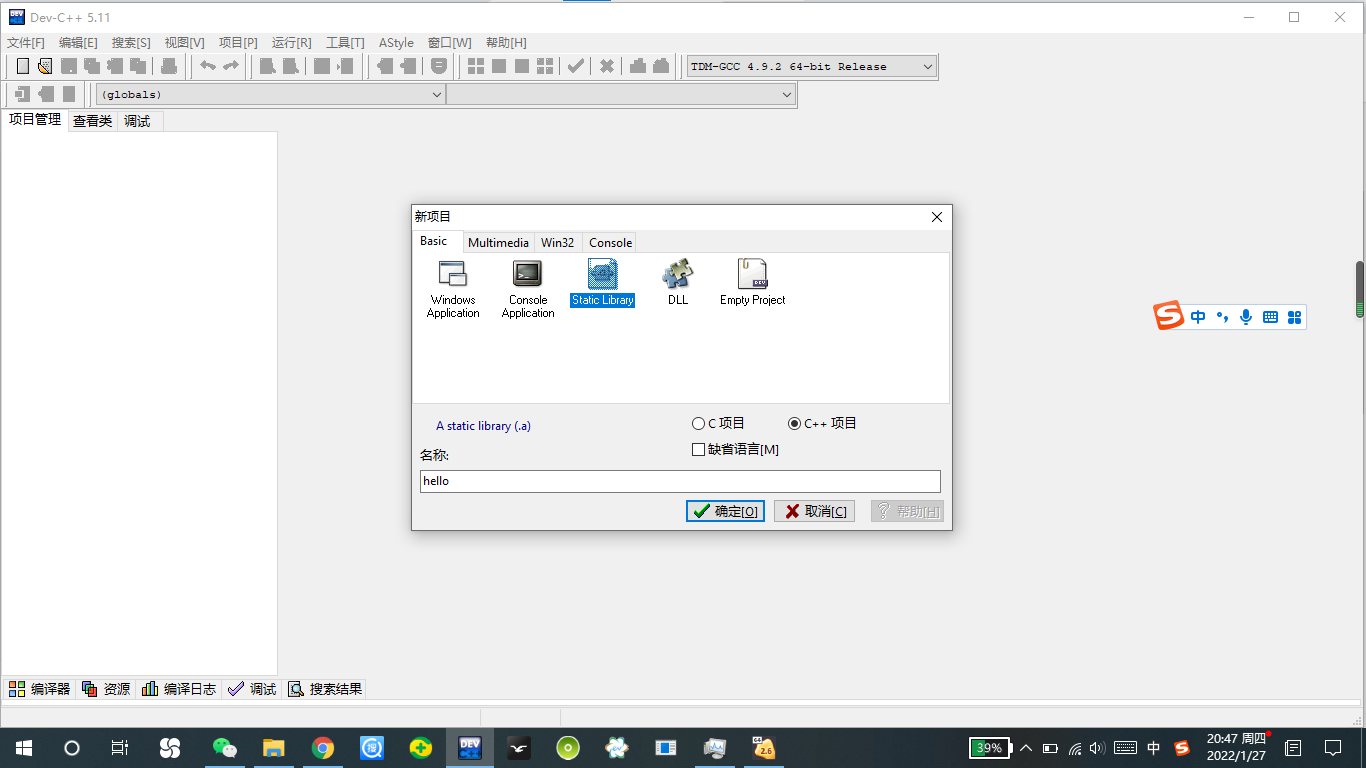Open the (globals) scope dropdown

coord(270,94)
